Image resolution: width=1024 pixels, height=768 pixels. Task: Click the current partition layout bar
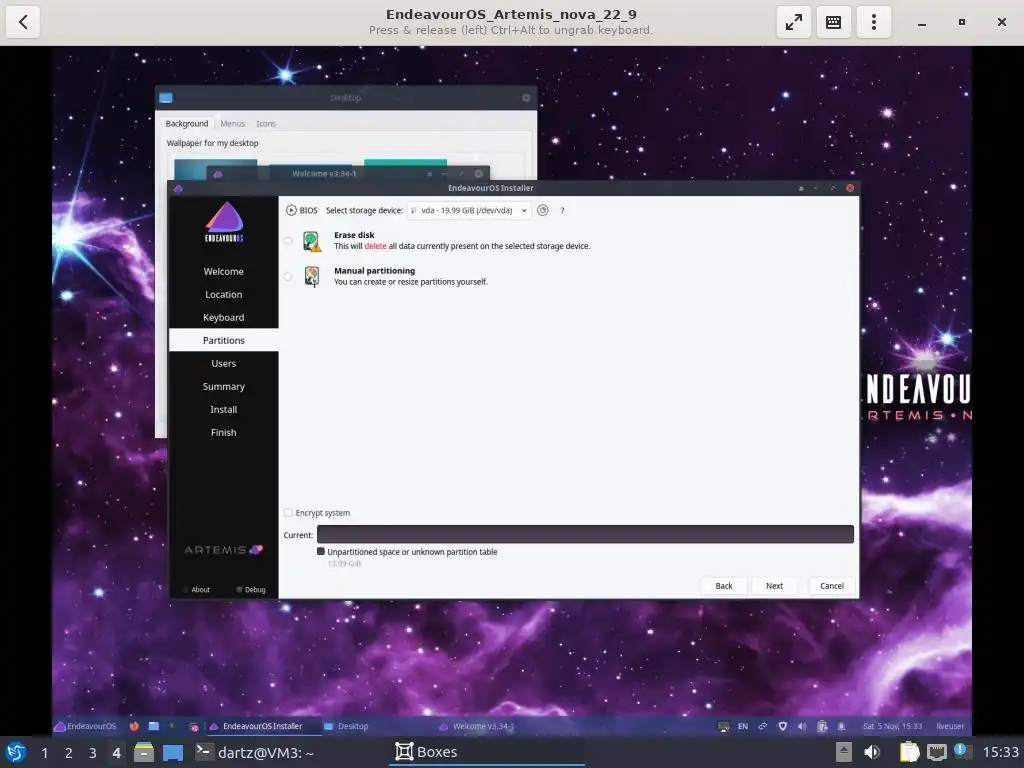coord(585,534)
